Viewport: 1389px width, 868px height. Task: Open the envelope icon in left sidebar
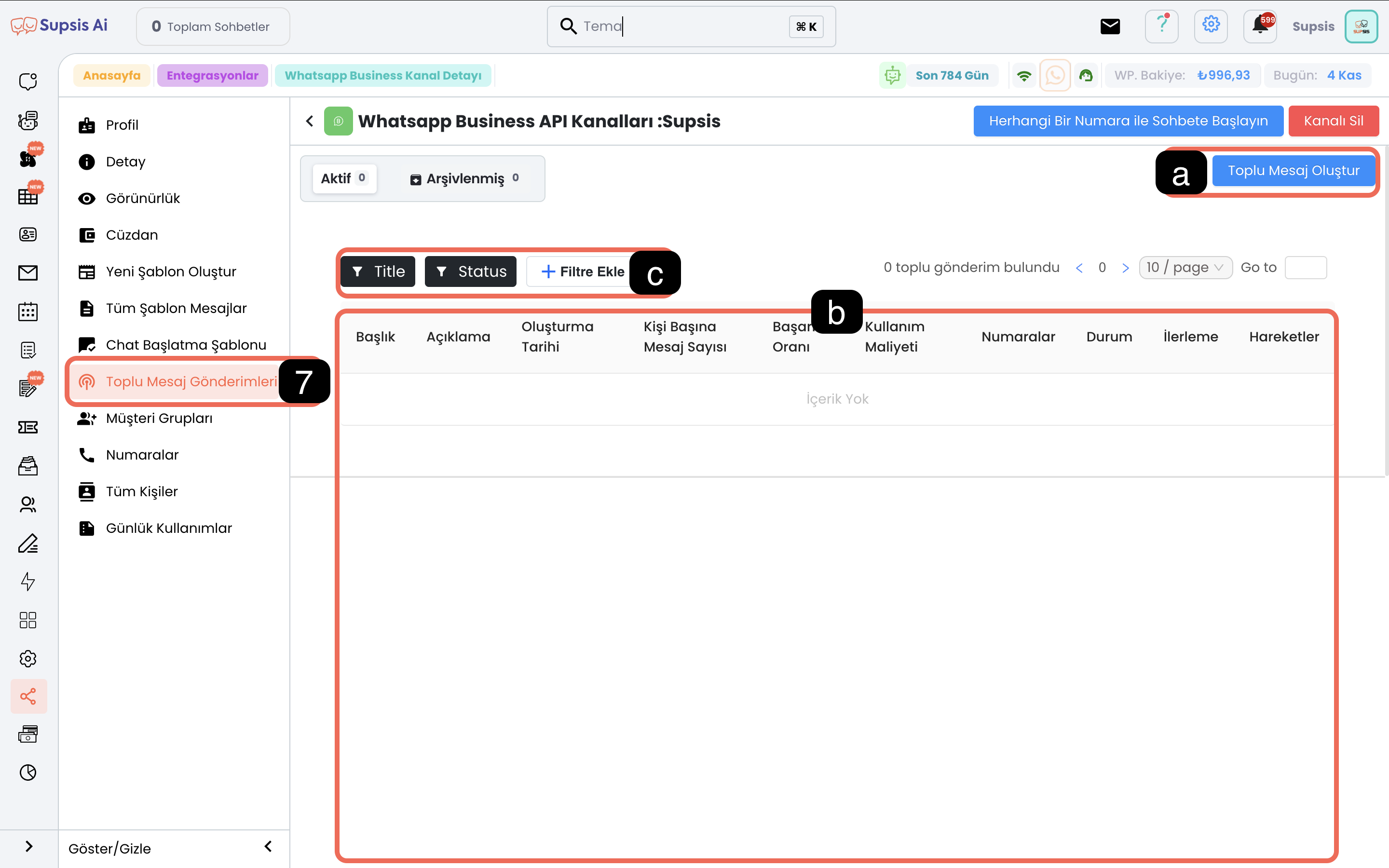[x=27, y=272]
